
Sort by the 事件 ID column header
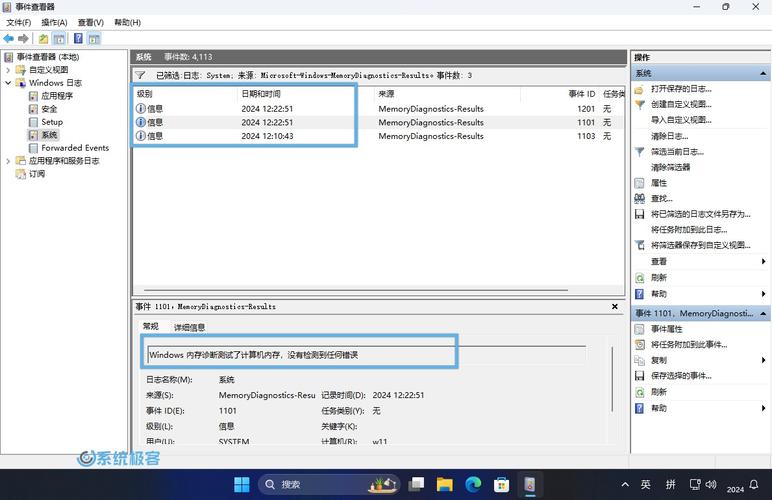(x=560, y=94)
